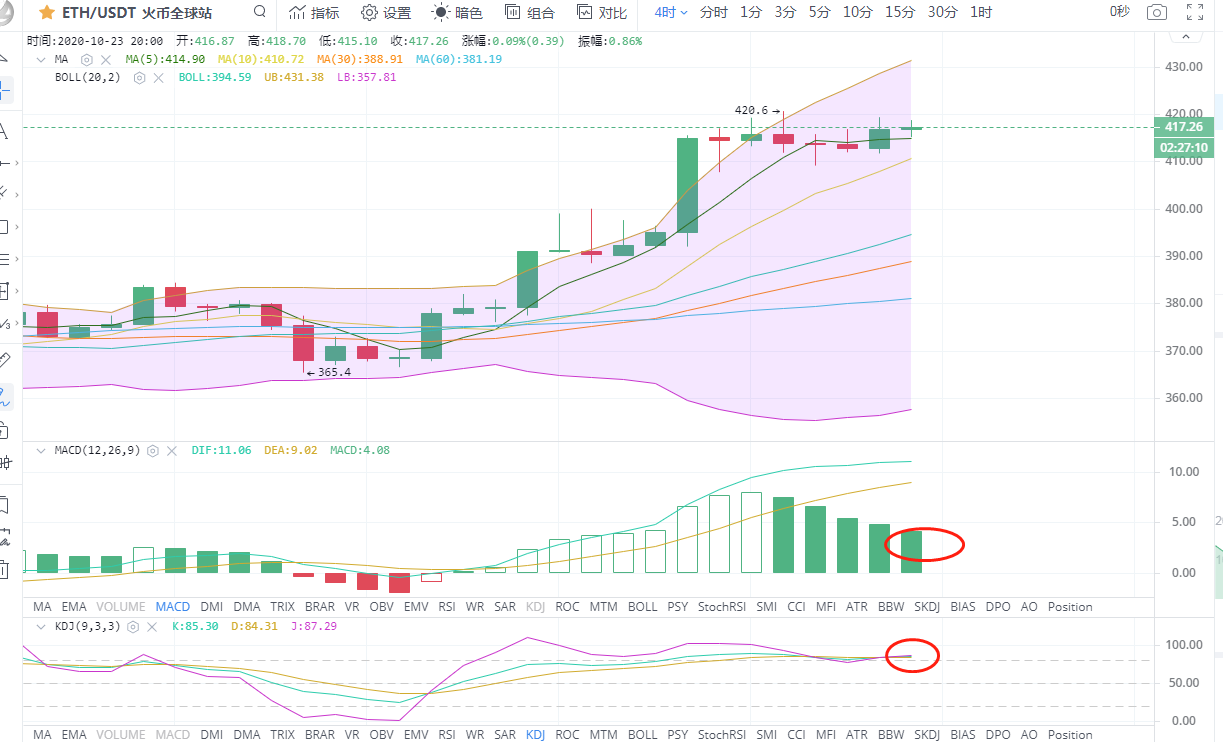Enter fullscreen mode via top-right icon
Screen dimensions: 1223x742
[1193, 13]
